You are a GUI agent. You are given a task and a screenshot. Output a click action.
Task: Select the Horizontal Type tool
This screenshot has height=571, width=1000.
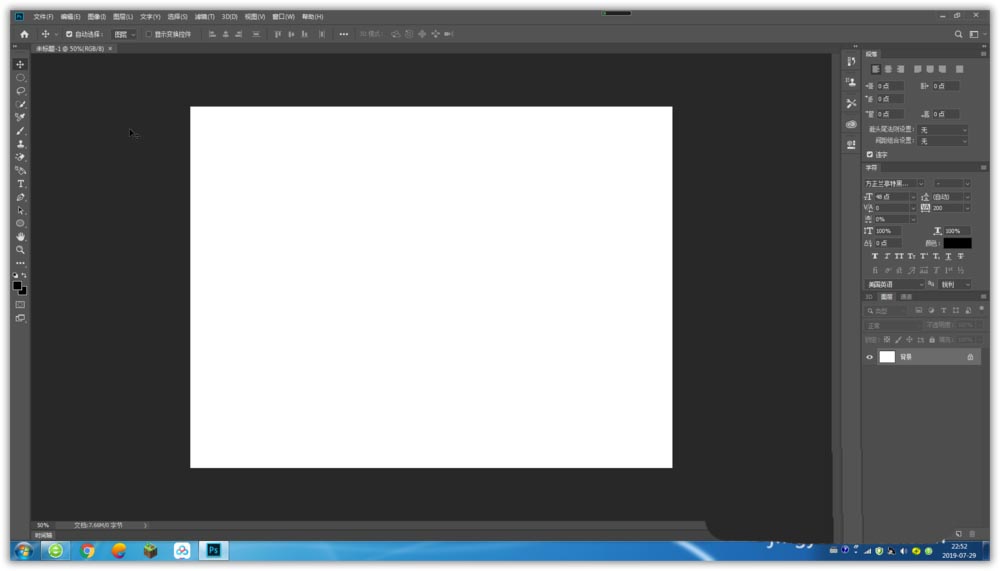tap(20, 184)
